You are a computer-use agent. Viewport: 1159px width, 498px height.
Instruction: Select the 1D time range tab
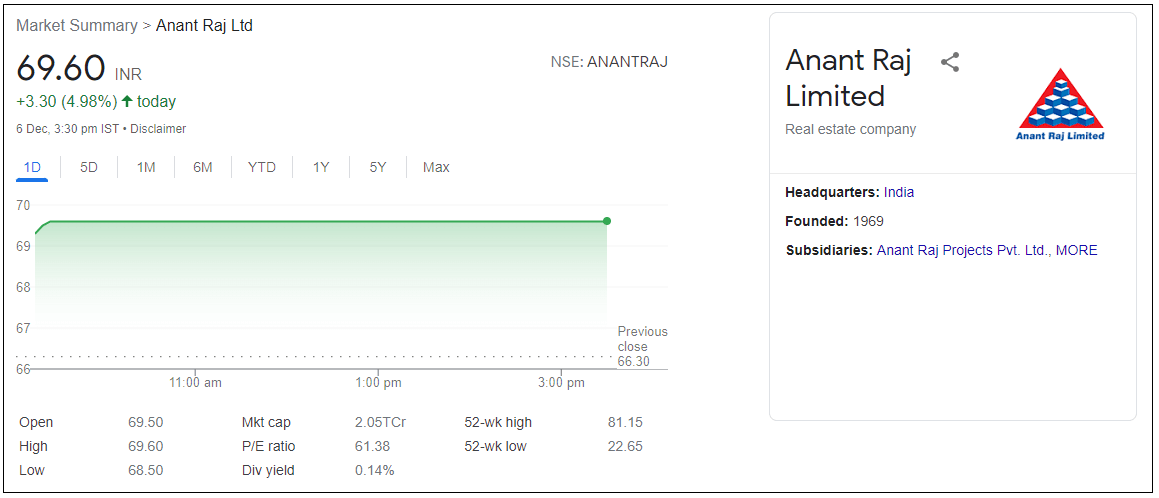coord(32,167)
